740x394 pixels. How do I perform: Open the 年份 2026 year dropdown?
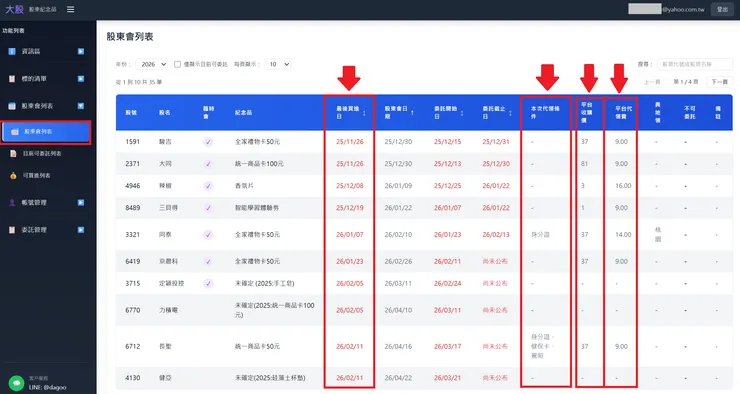coord(152,64)
